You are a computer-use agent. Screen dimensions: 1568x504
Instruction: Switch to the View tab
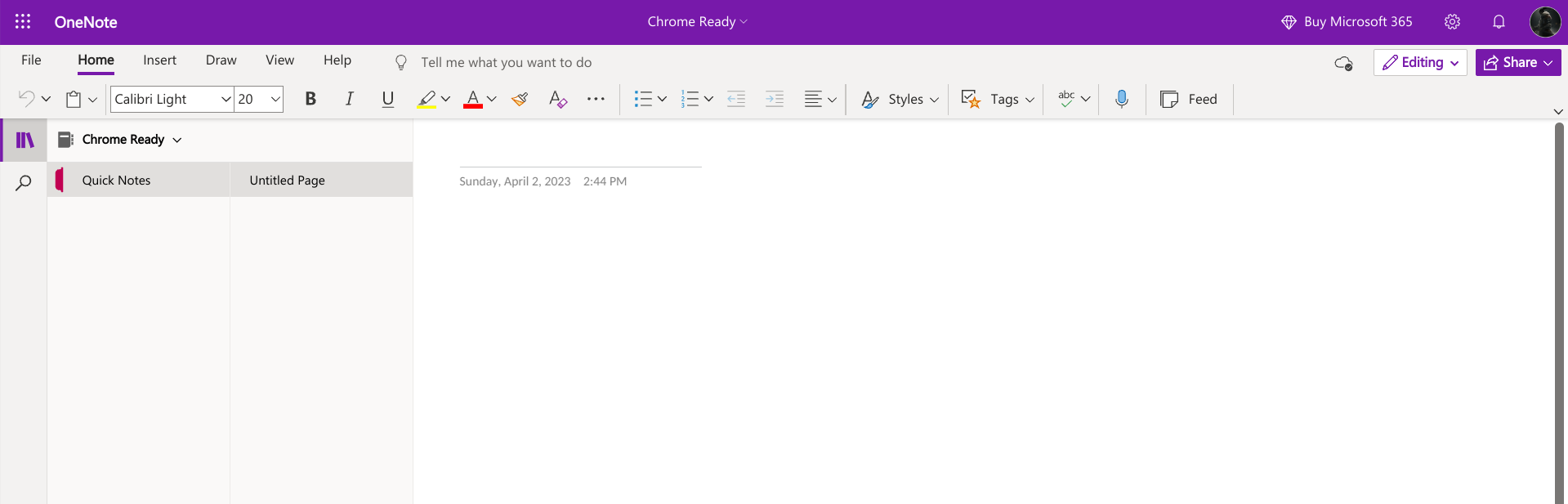tap(280, 60)
